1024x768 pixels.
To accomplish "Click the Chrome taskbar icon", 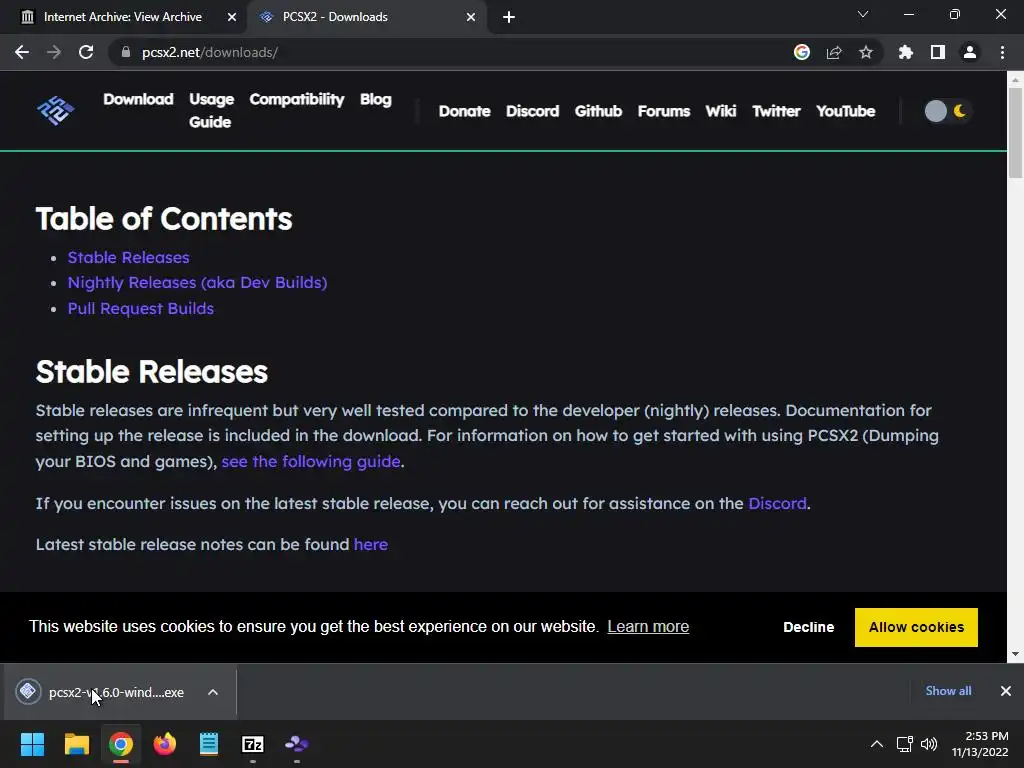I will (121, 744).
